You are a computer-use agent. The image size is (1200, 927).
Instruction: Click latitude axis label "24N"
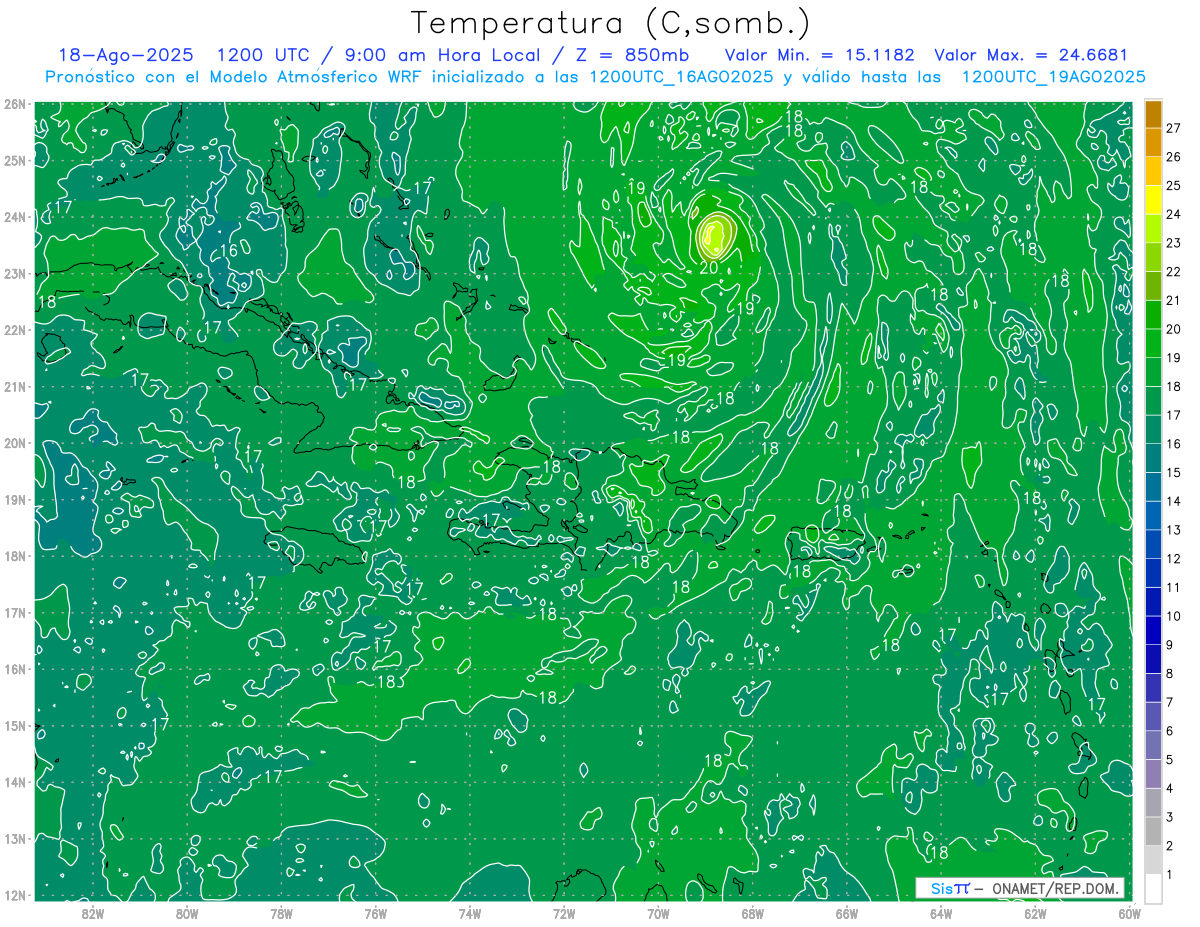pos(14,217)
